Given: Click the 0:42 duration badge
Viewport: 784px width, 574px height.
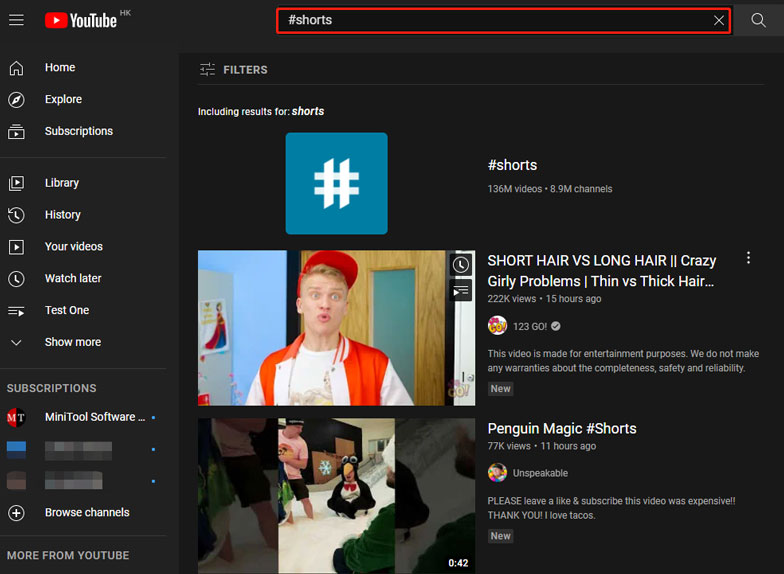Looking at the screenshot, I should tap(458, 563).
